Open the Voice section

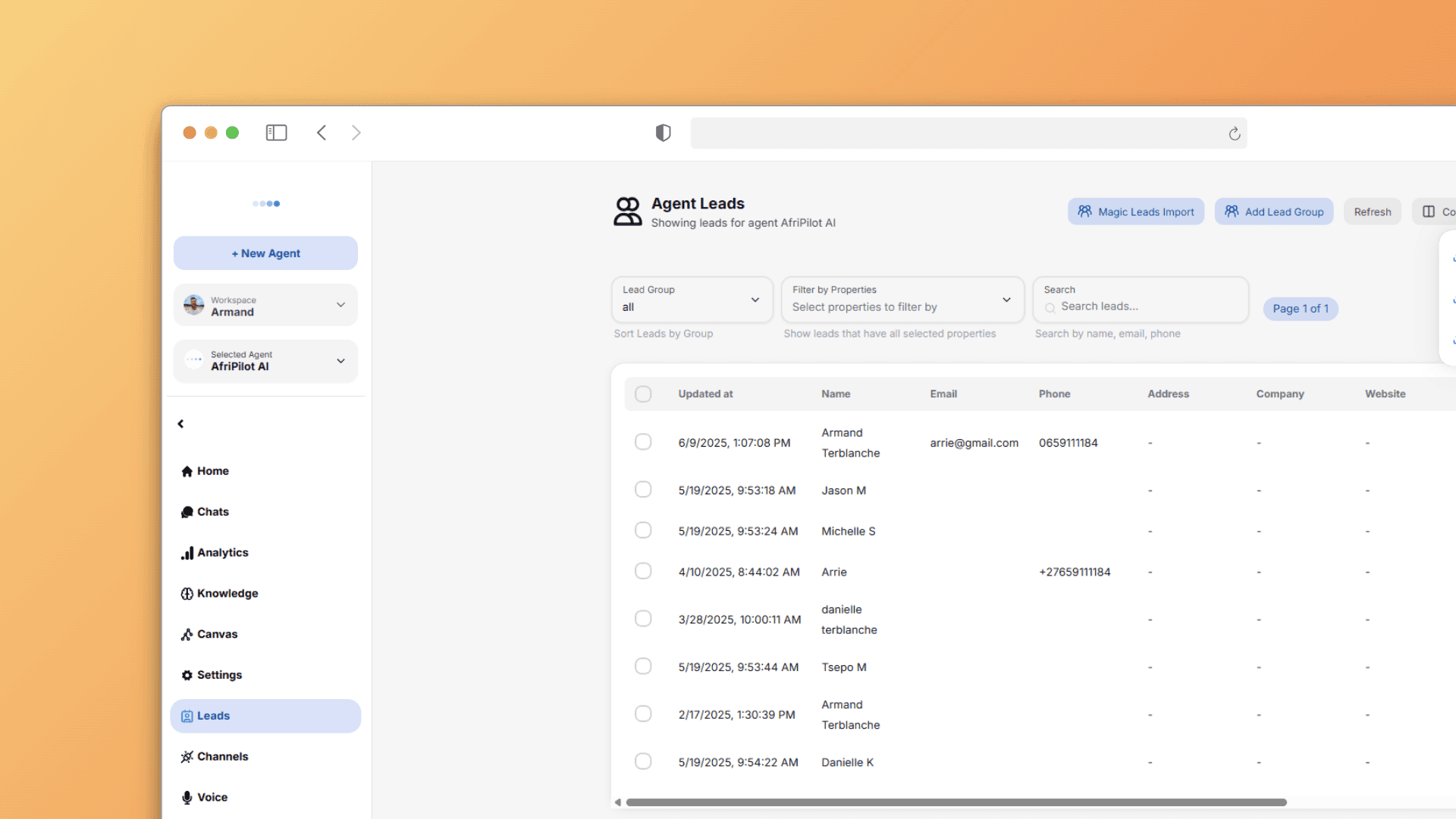click(212, 797)
